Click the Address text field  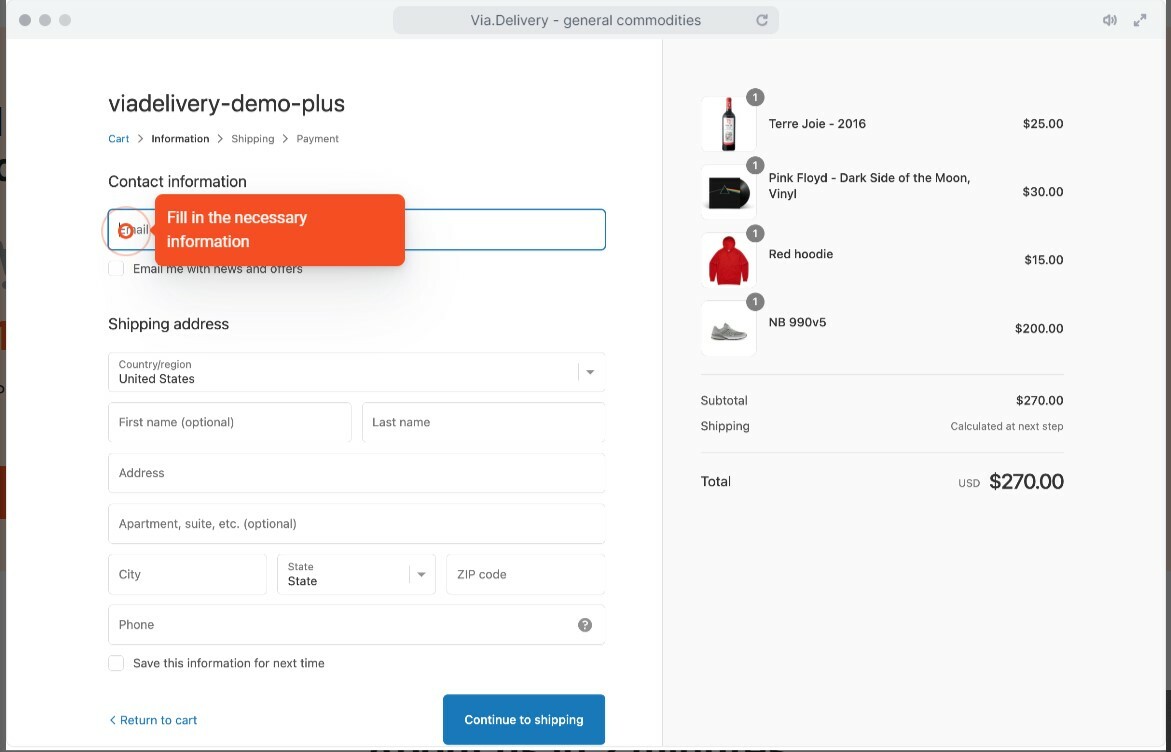click(356, 473)
